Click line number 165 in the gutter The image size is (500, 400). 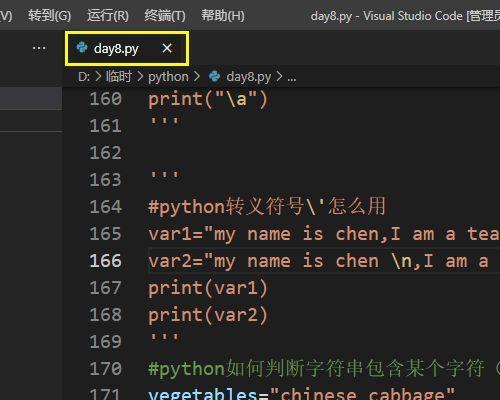click(105, 234)
